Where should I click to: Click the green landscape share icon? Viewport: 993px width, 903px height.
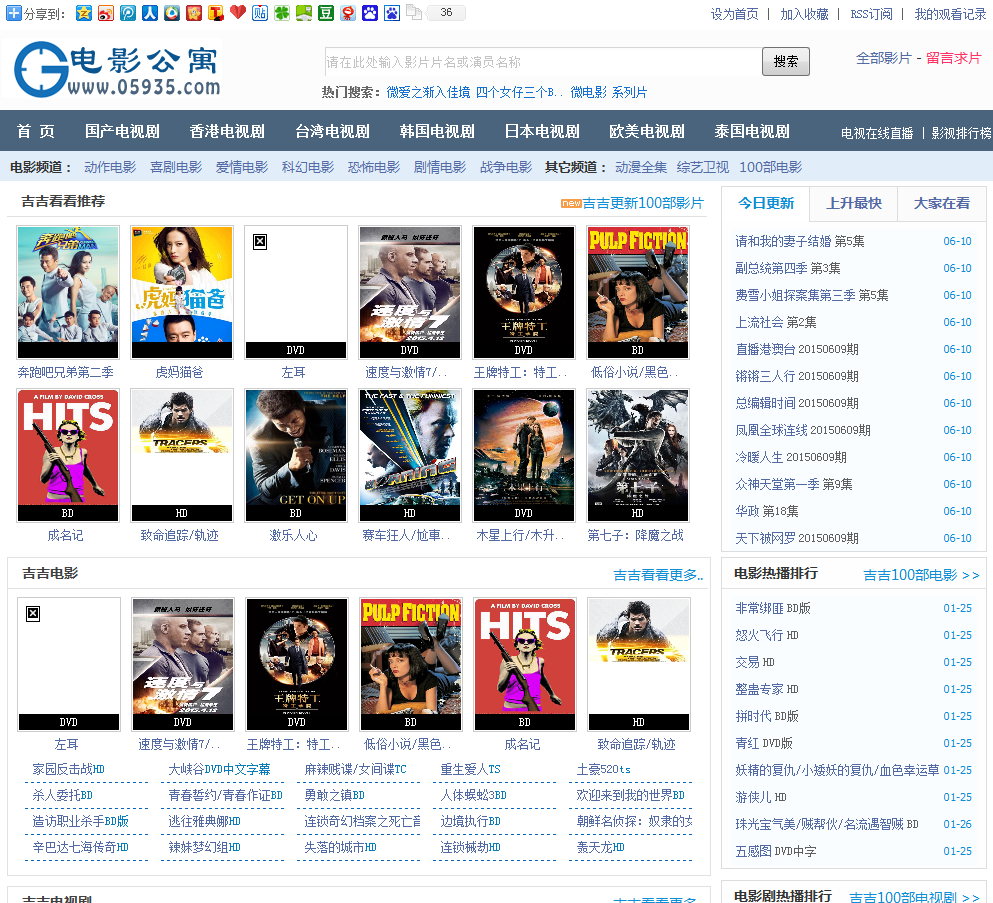click(304, 13)
